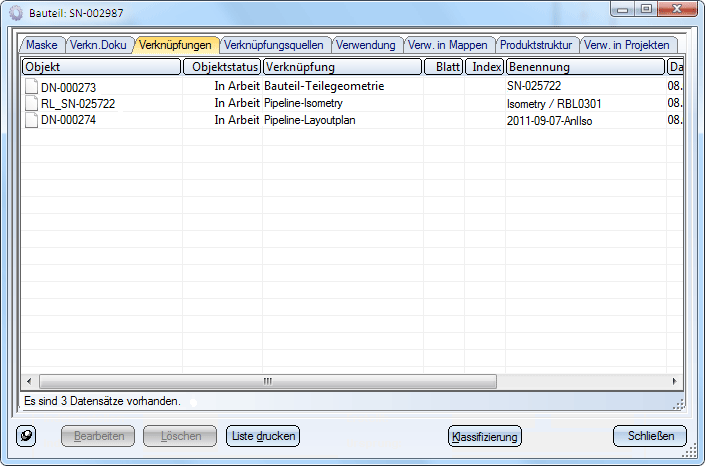
Task: Open the Verknüpfungsquellen tab
Action: [x=274, y=45]
